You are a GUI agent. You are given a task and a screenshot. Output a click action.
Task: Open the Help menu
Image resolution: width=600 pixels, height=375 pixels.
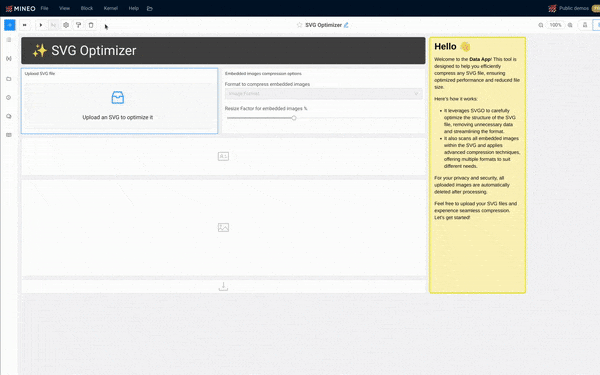(x=134, y=8)
